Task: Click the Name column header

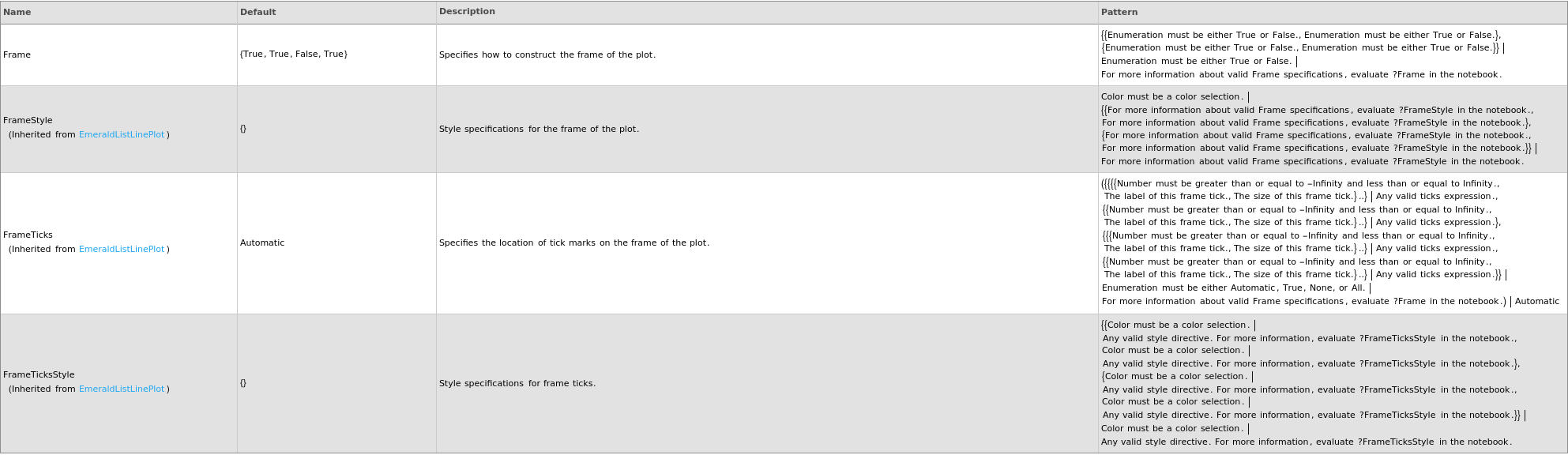Action: click(17, 13)
